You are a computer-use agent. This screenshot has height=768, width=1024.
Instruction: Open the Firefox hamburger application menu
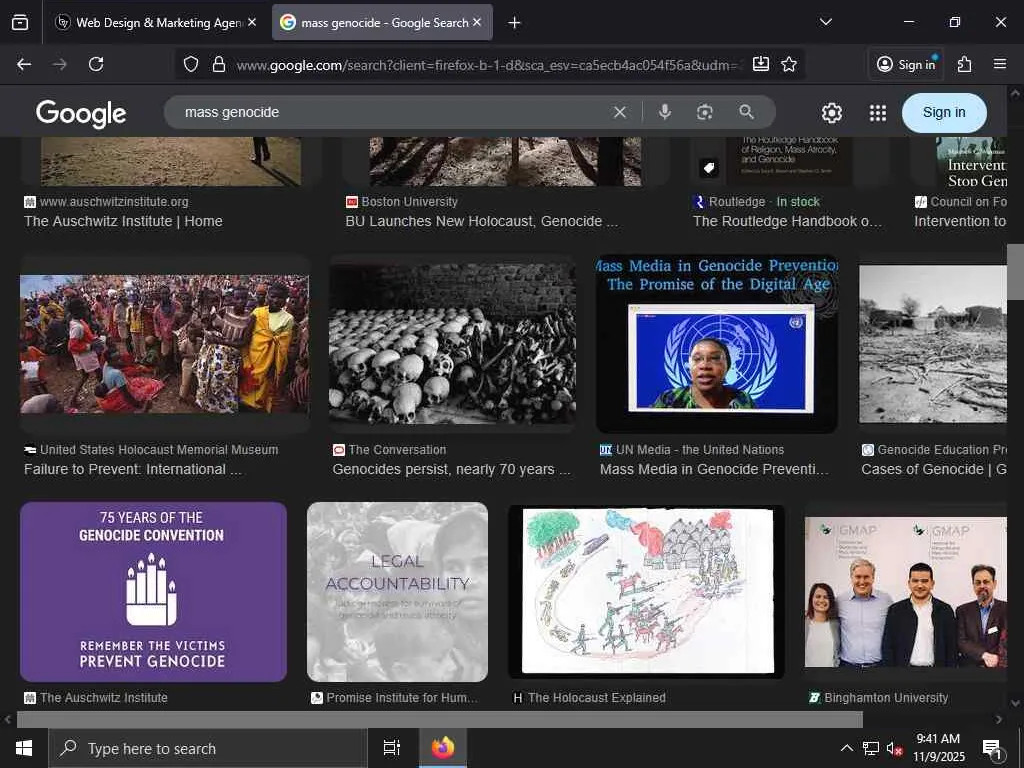coord(1000,64)
